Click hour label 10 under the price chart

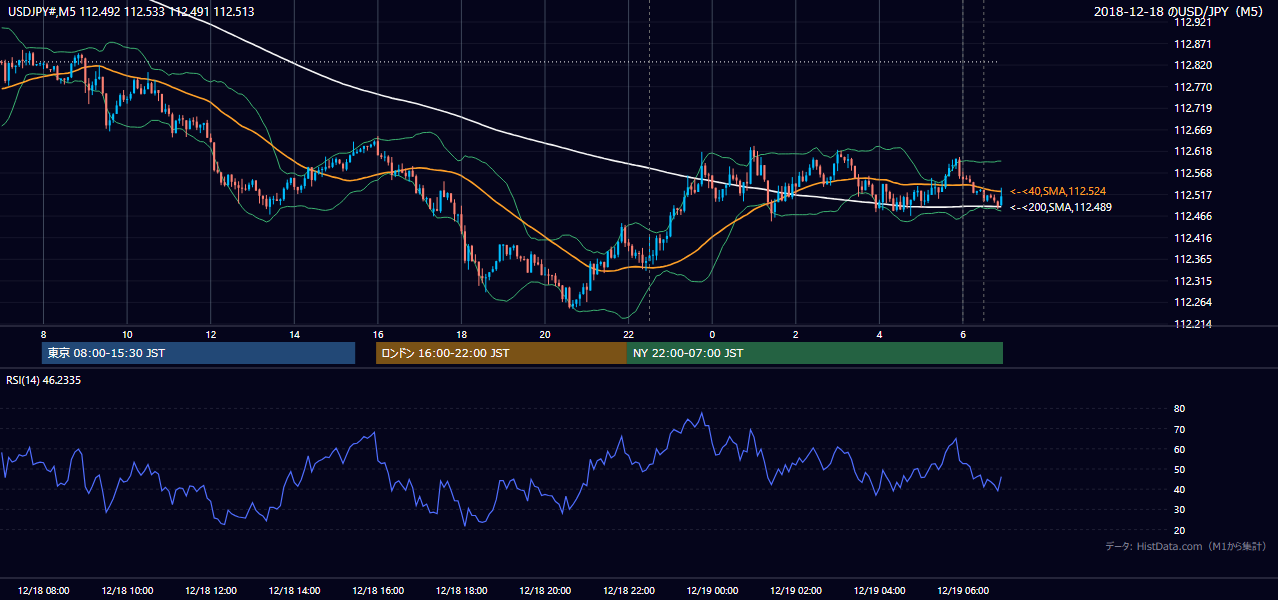(x=127, y=334)
